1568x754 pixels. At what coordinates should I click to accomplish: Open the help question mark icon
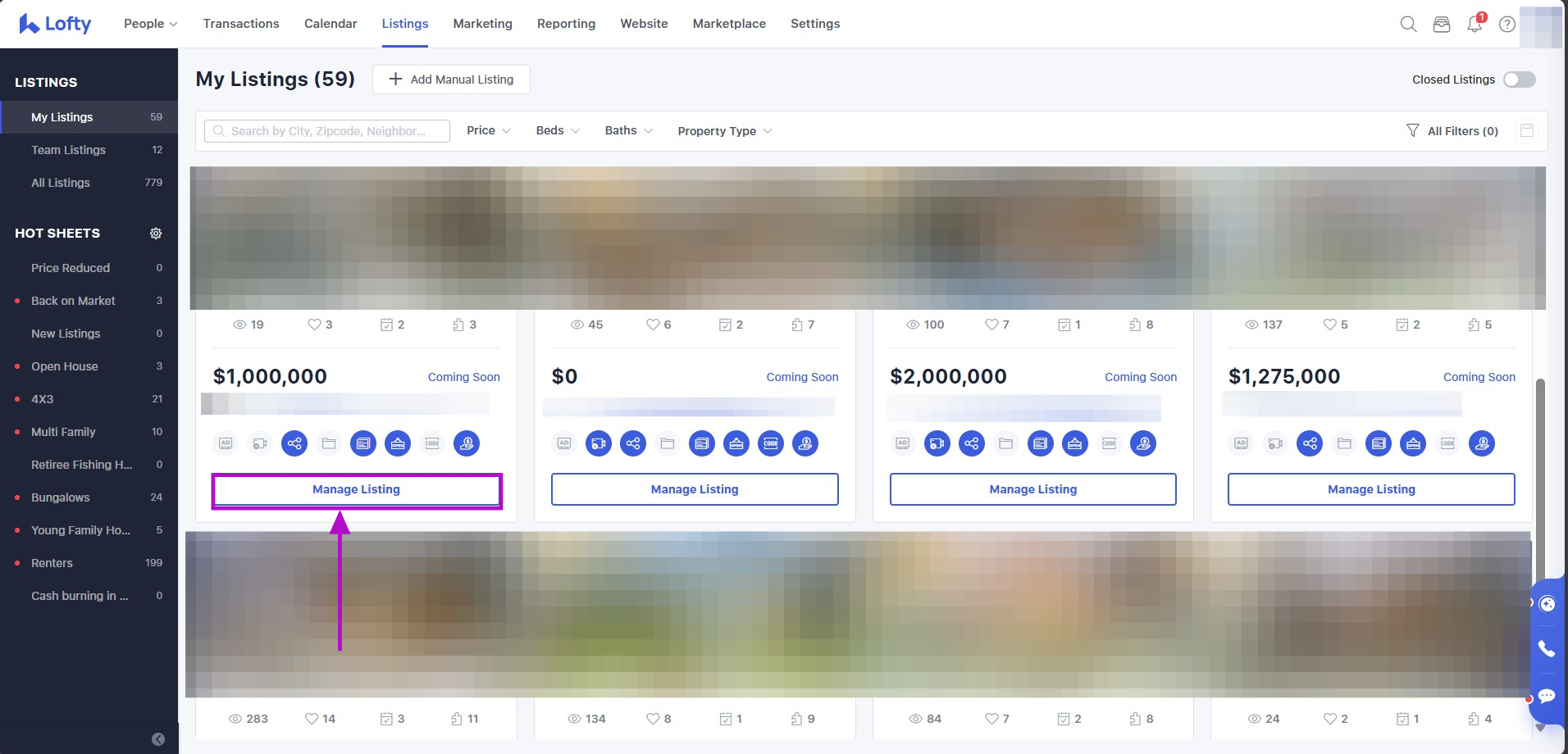tap(1506, 24)
